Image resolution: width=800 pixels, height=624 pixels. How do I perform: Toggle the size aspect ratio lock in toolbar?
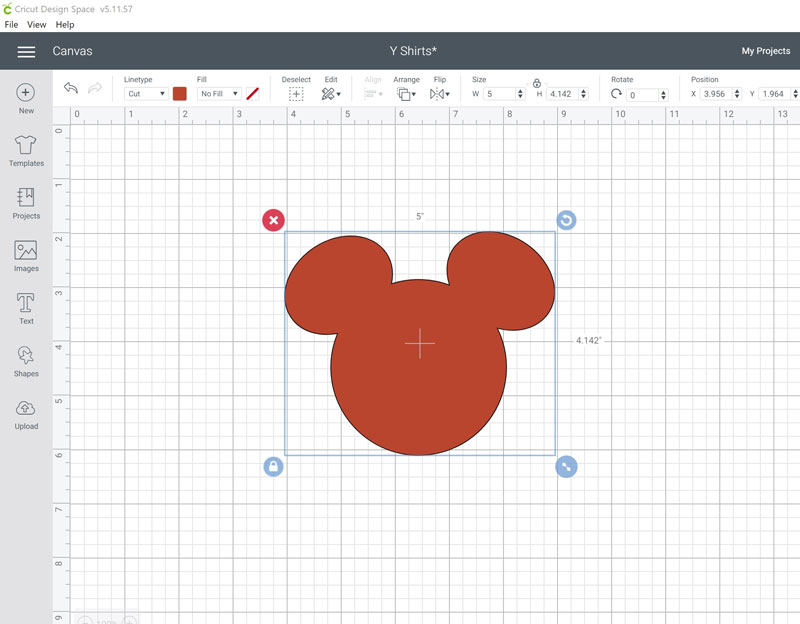tap(537, 83)
